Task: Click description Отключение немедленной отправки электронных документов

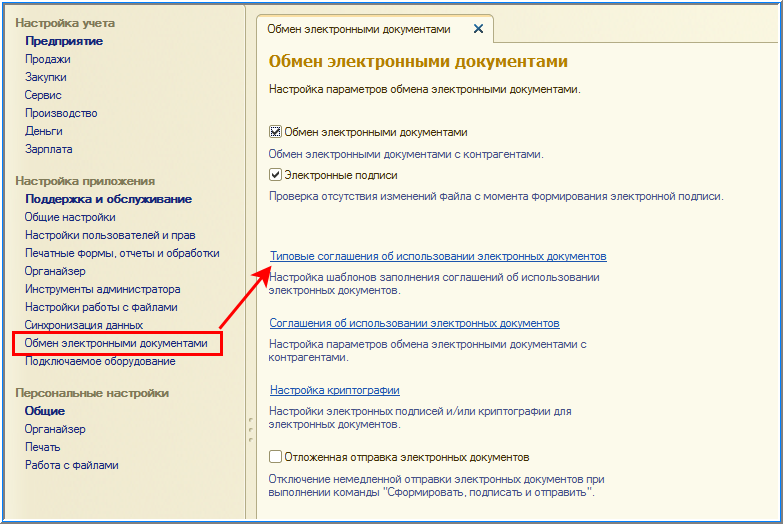Action: [x=436, y=486]
